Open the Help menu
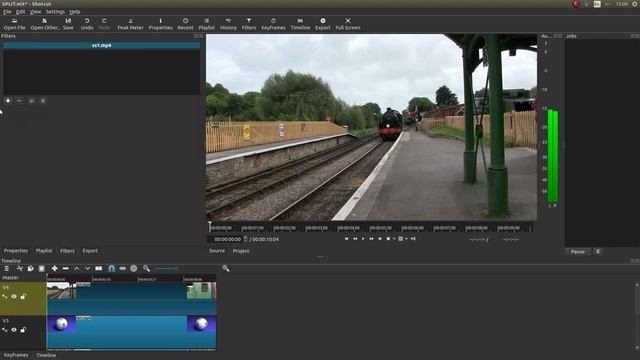Screen dimensions: 640x360 click(75, 12)
